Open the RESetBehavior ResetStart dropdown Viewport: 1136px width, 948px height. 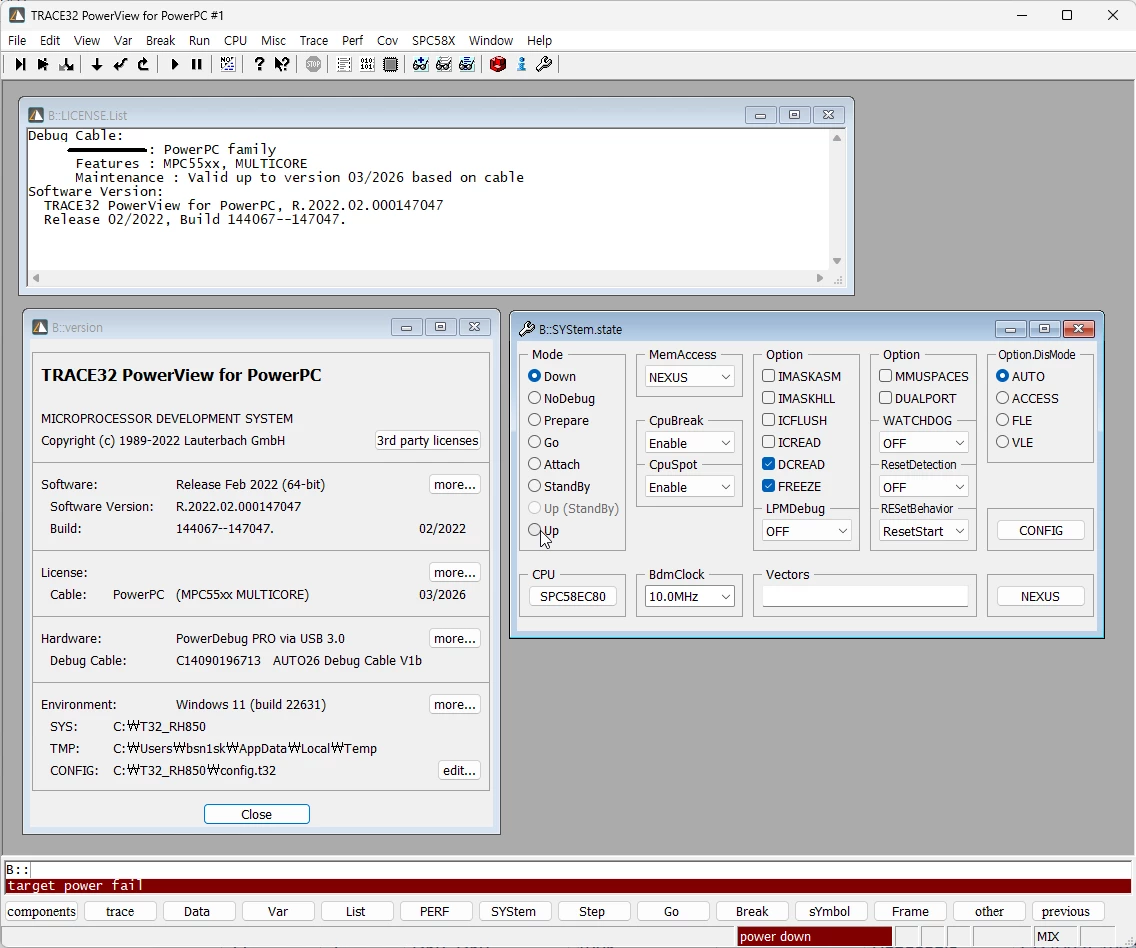coord(924,531)
